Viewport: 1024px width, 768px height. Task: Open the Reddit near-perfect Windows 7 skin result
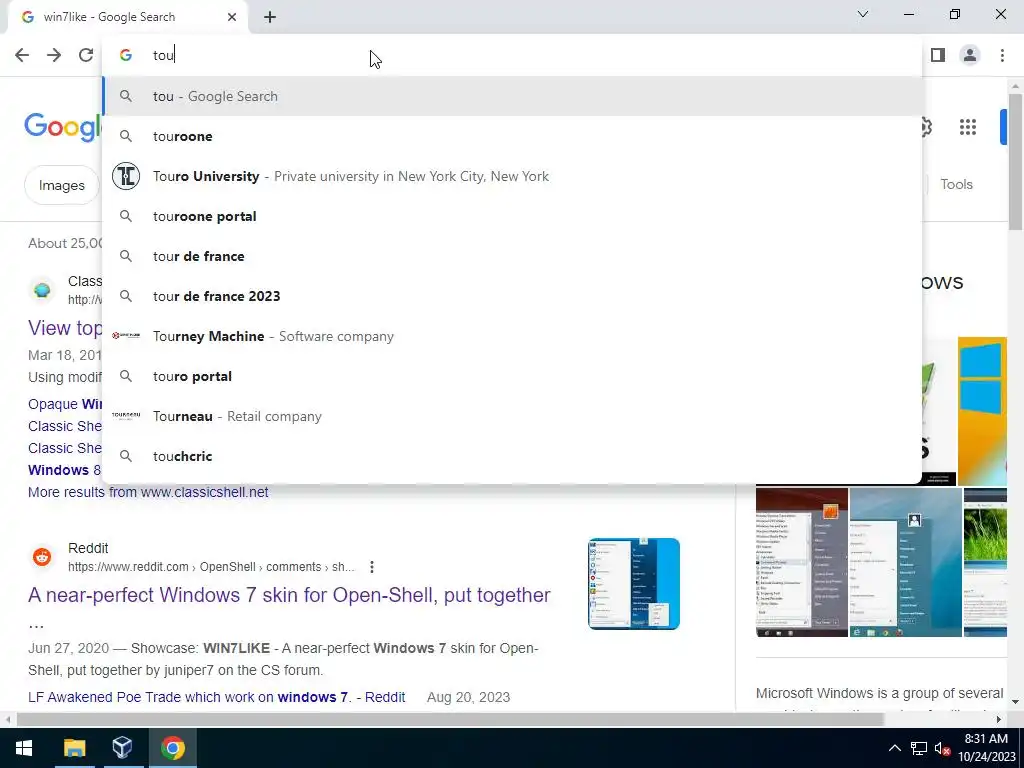coord(289,595)
